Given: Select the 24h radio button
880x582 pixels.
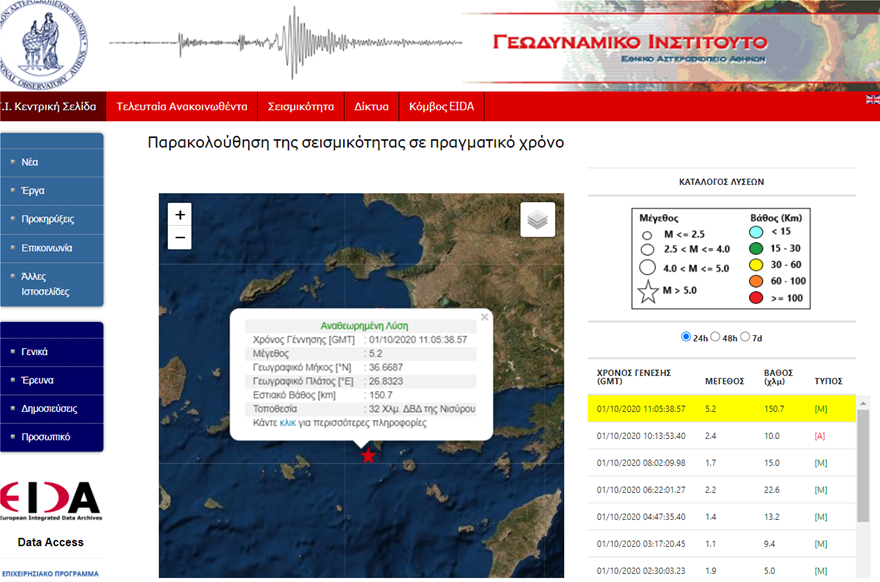Looking at the screenshot, I should [x=684, y=338].
